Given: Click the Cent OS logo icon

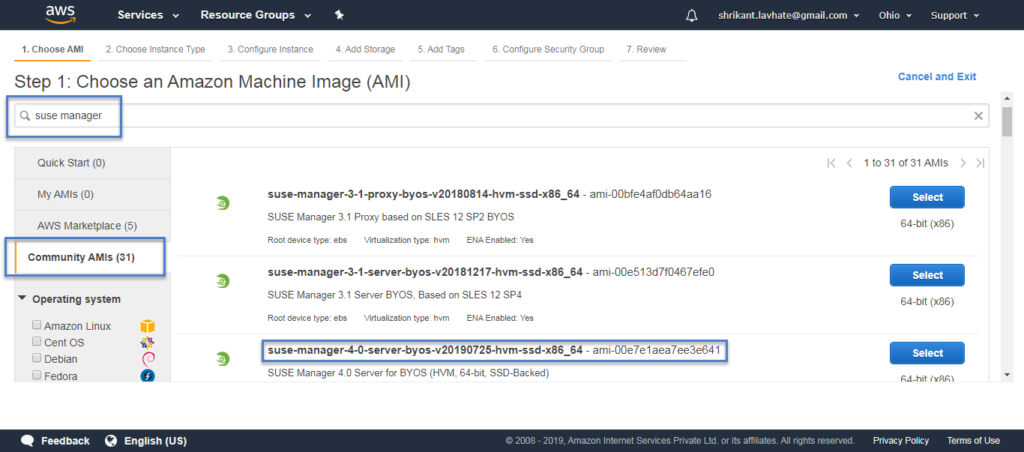Looking at the screenshot, I should (148, 342).
